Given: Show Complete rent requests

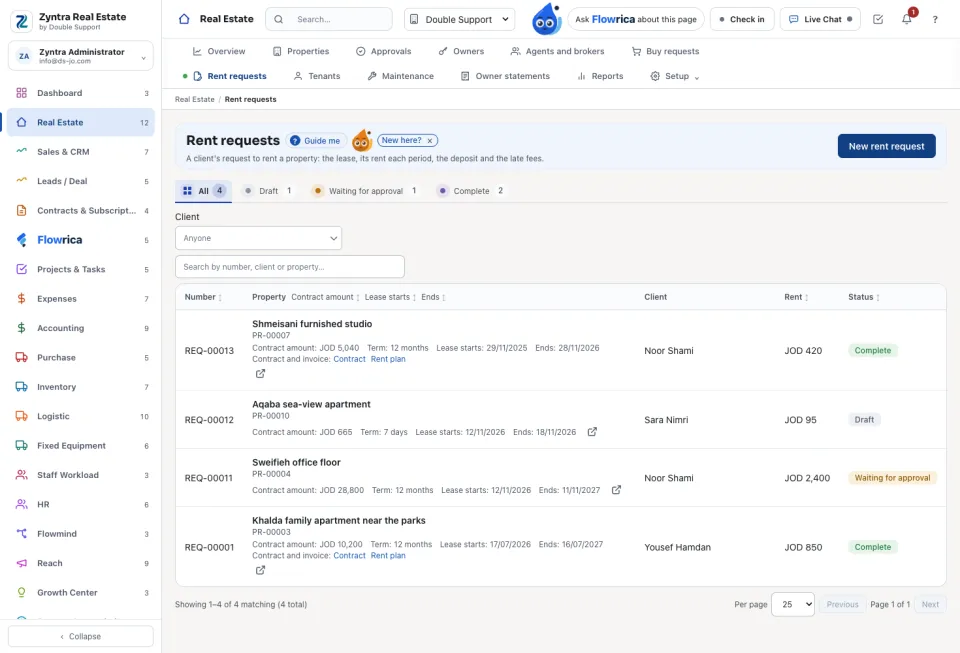Looking at the screenshot, I should coord(470,191).
